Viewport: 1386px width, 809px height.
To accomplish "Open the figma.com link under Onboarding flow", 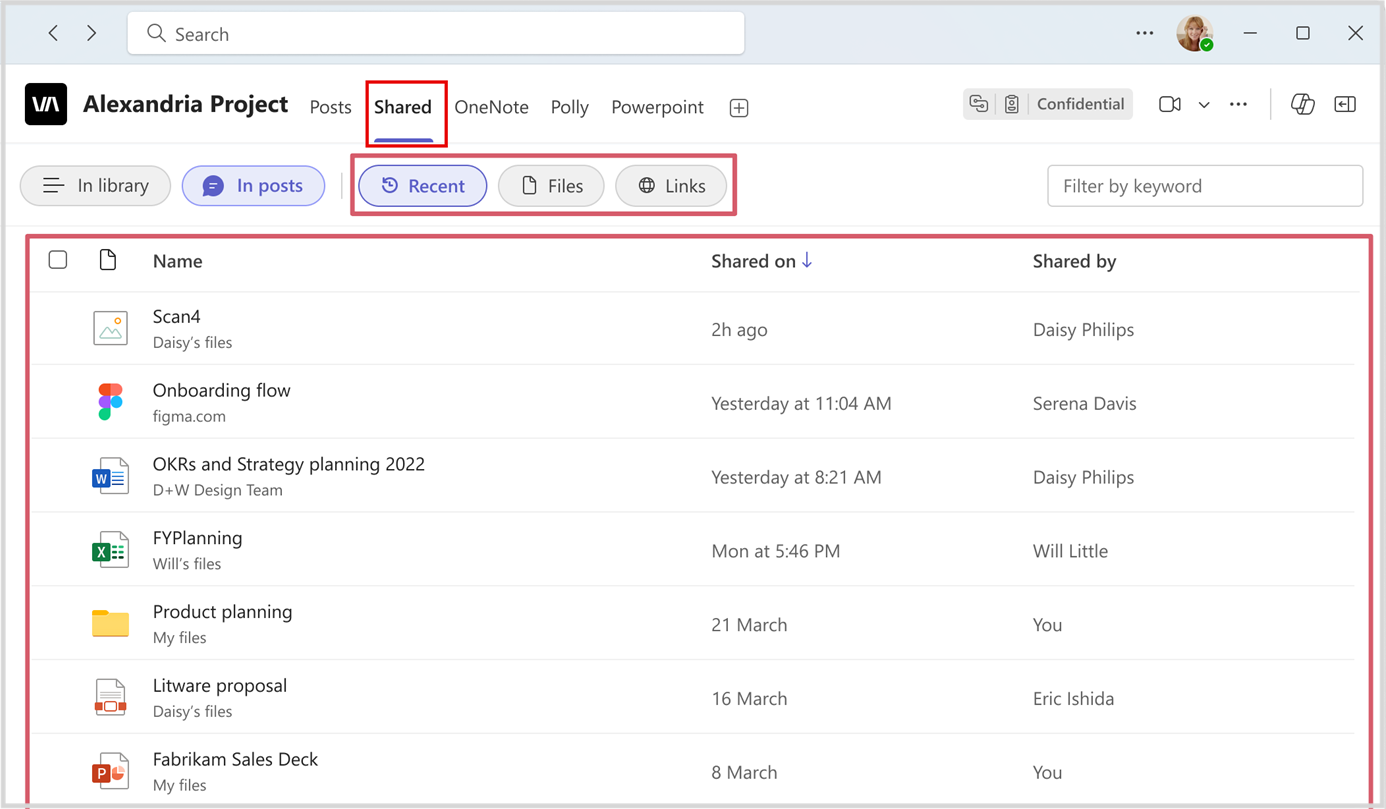I will click(189, 416).
